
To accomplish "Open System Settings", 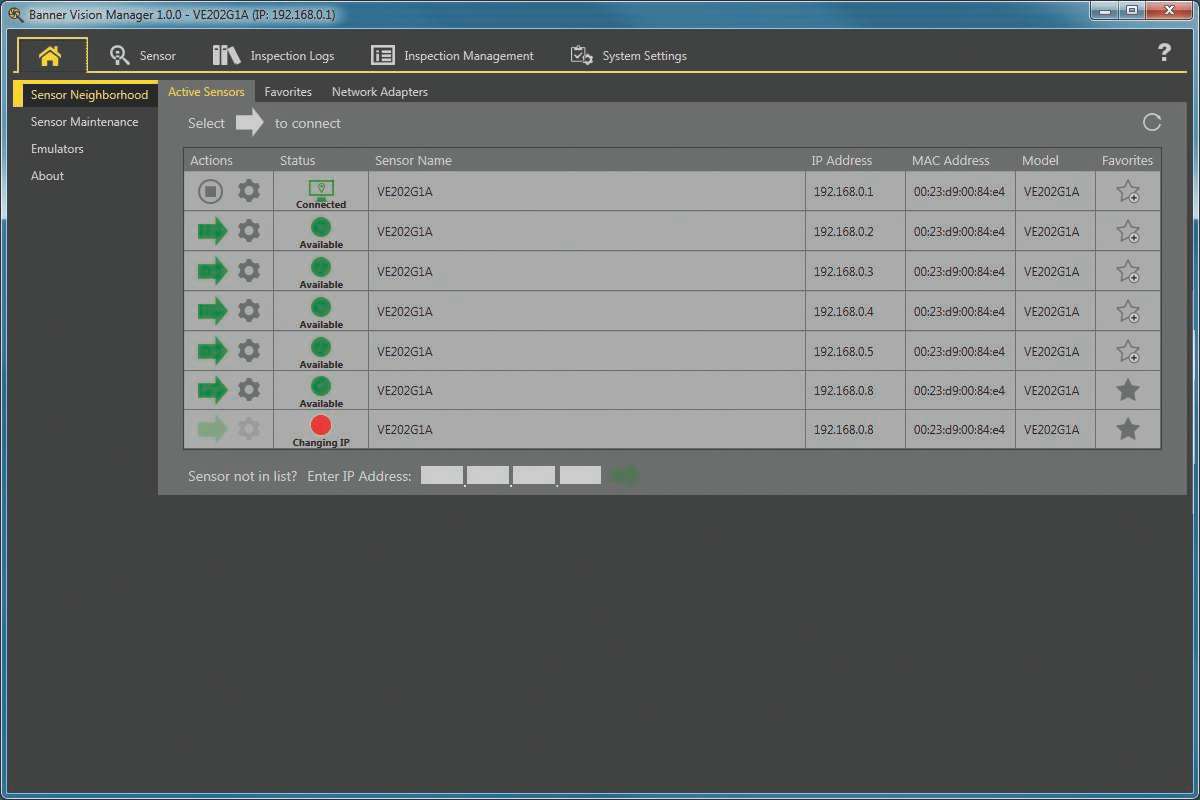I will point(580,57).
